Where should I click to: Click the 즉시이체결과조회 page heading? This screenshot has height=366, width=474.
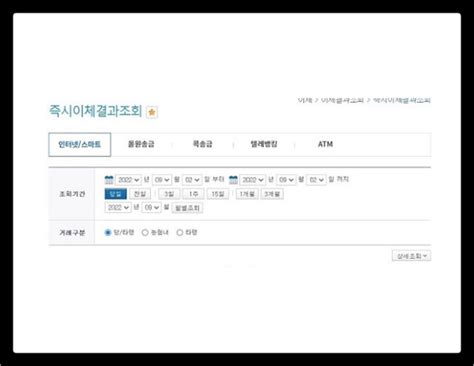point(96,111)
